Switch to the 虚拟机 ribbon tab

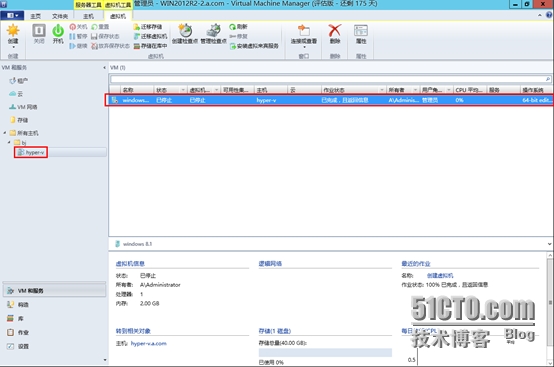[x=118, y=16]
